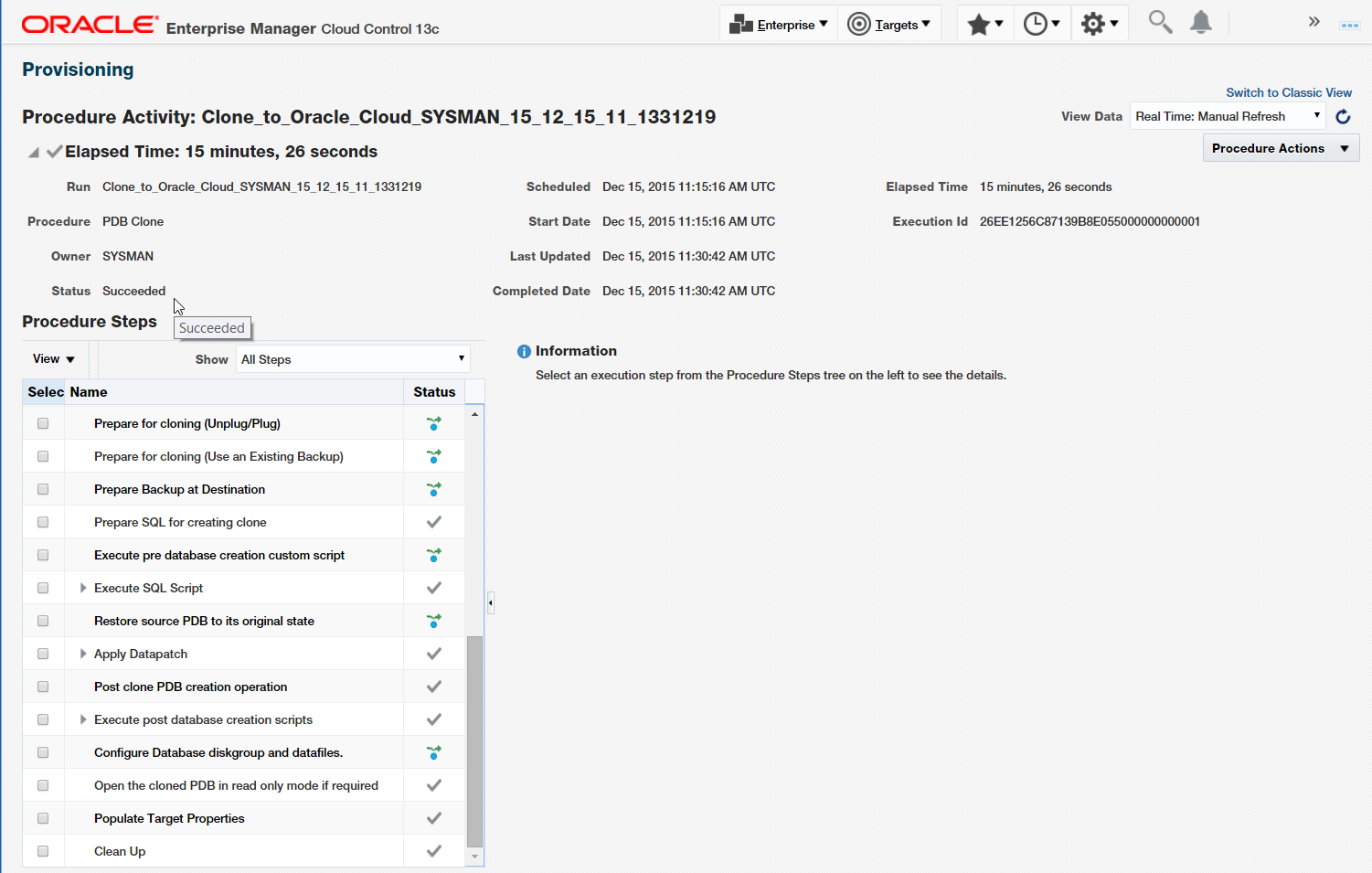Click the steps list scroll-down arrow
The image size is (1372, 873).
pos(474,857)
